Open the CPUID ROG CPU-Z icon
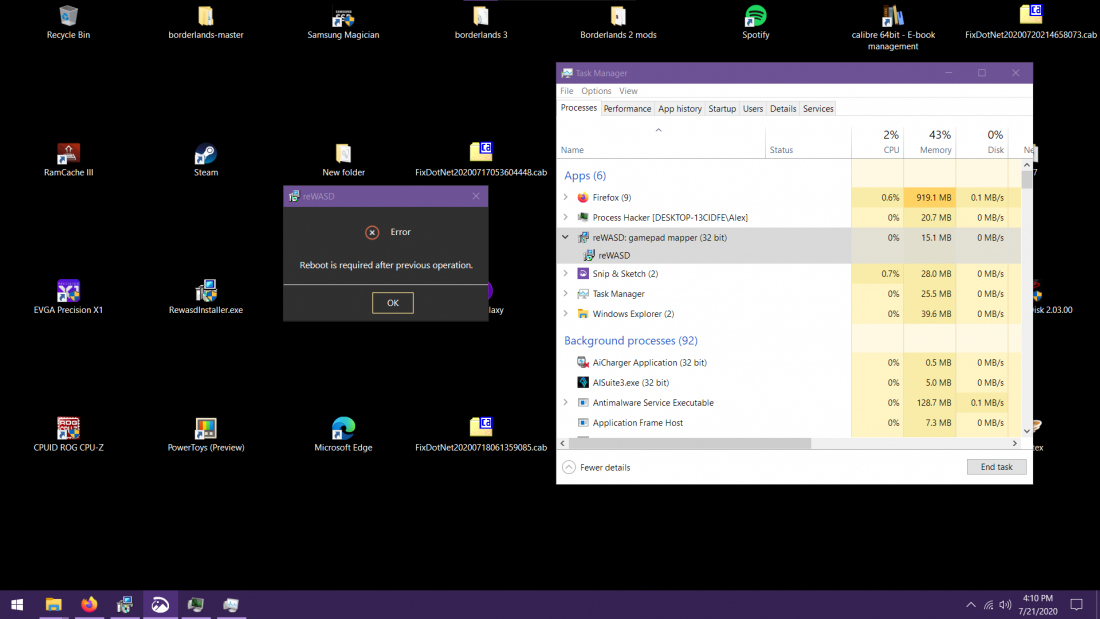 (x=68, y=430)
